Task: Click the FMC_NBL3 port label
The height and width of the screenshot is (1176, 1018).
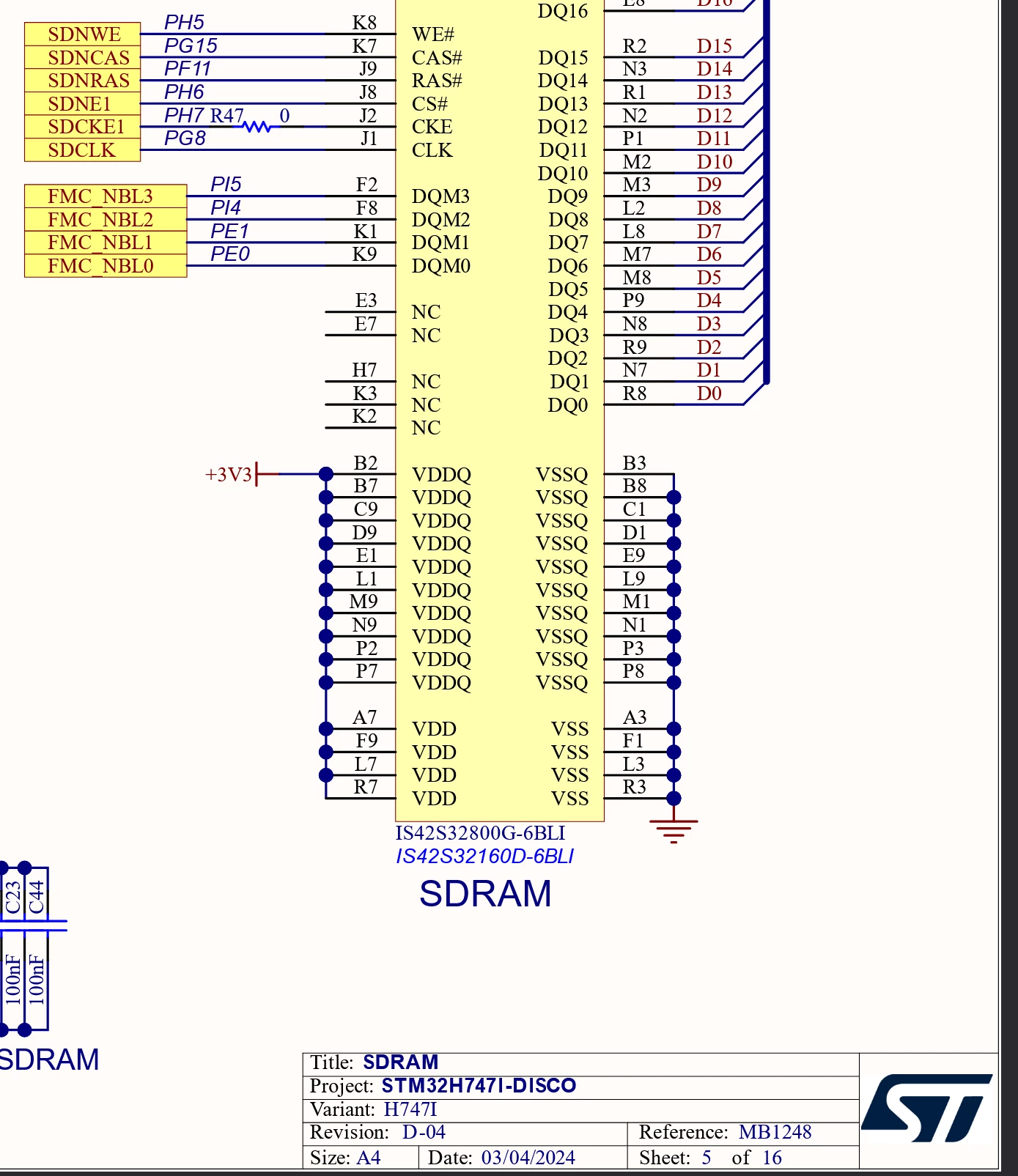Action: pyautogui.click(x=106, y=196)
